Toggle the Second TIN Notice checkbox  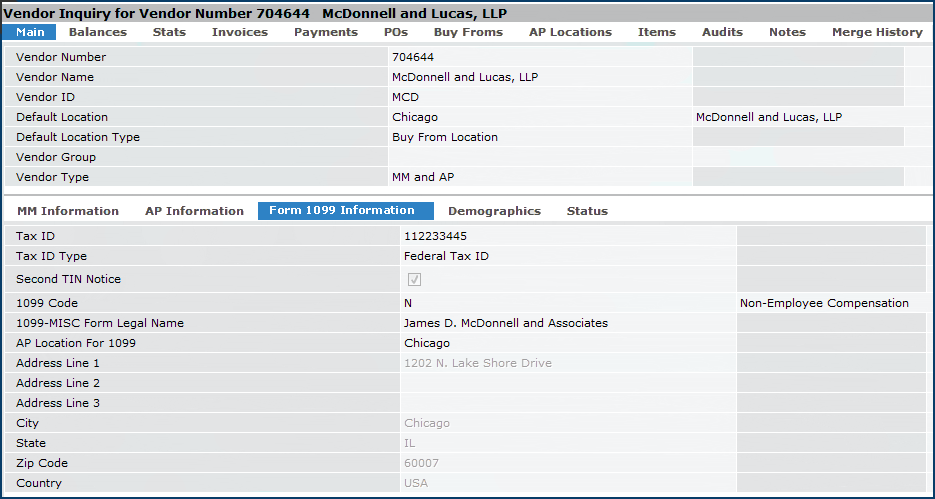coord(414,280)
